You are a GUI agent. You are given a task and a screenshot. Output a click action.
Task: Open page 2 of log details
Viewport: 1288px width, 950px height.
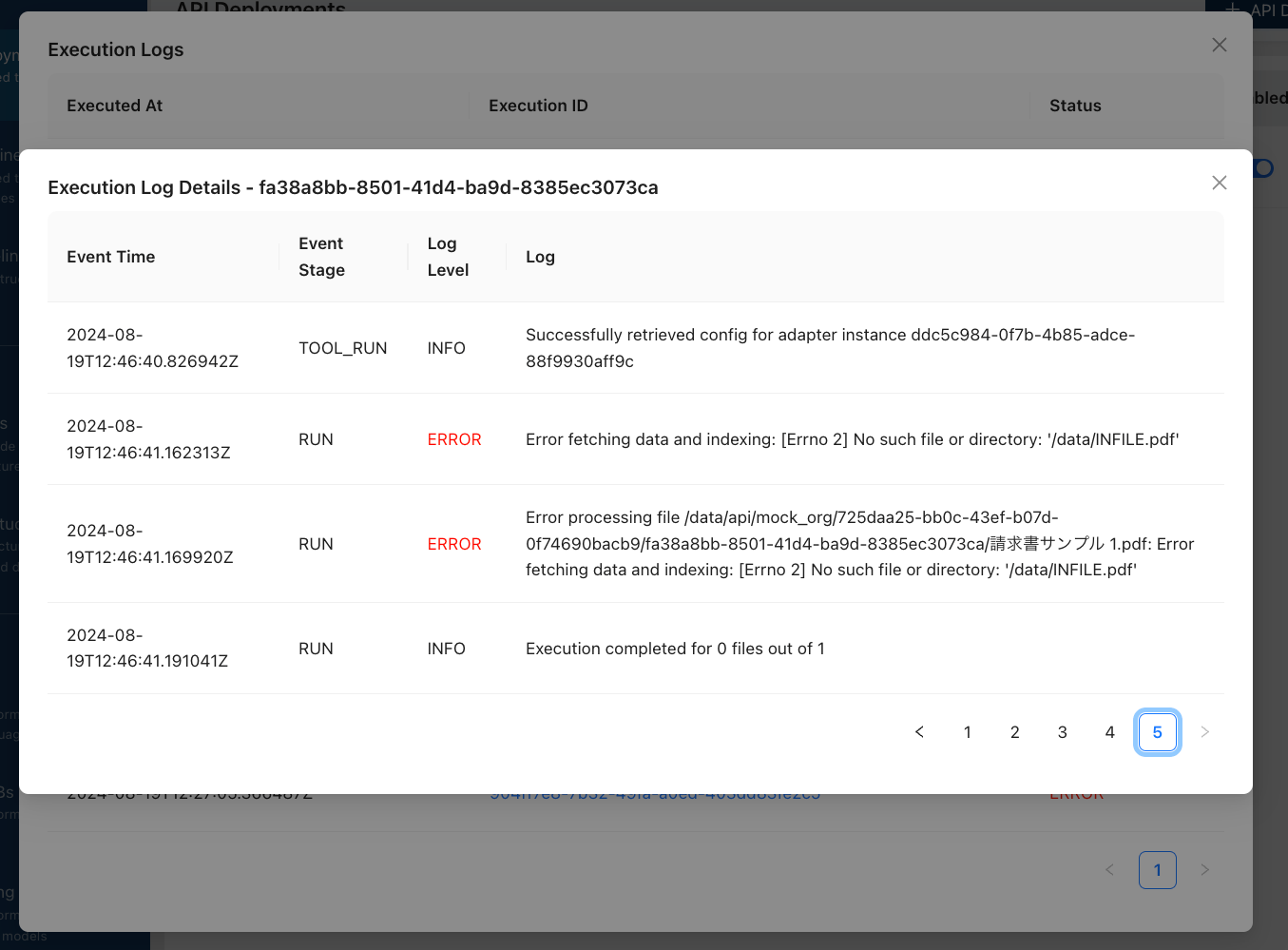(x=1014, y=732)
